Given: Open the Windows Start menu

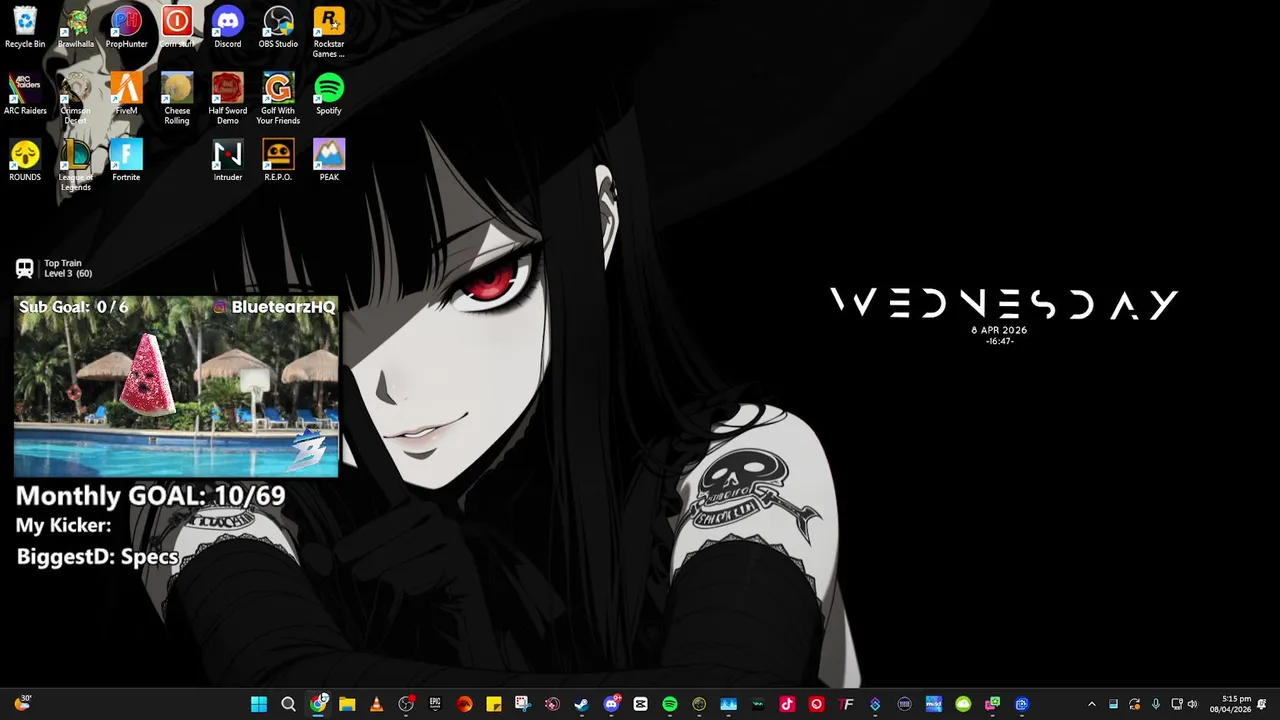Looking at the screenshot, I should [x=259, y=704].
